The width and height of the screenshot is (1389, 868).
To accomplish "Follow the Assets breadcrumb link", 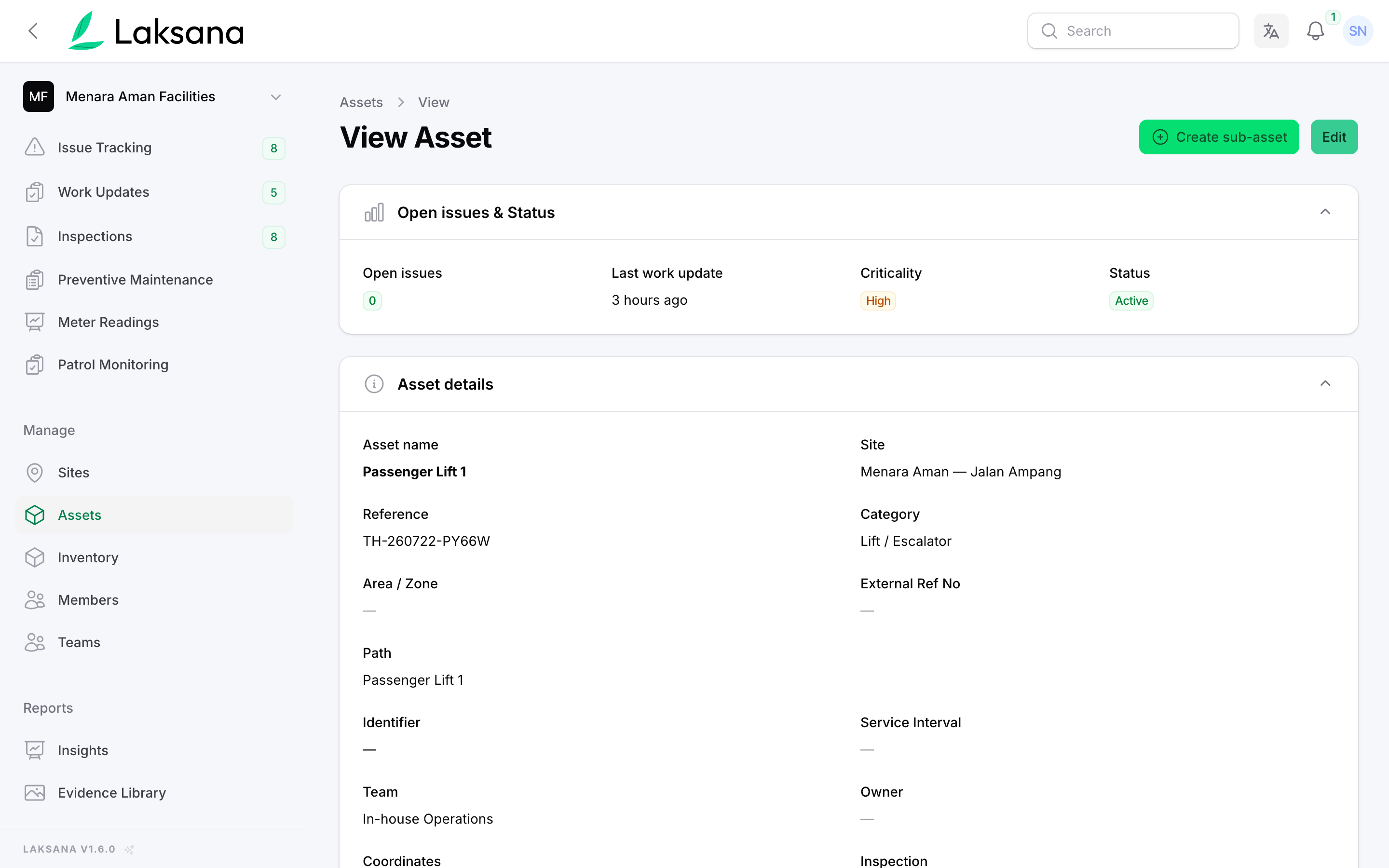I will 361,102.
